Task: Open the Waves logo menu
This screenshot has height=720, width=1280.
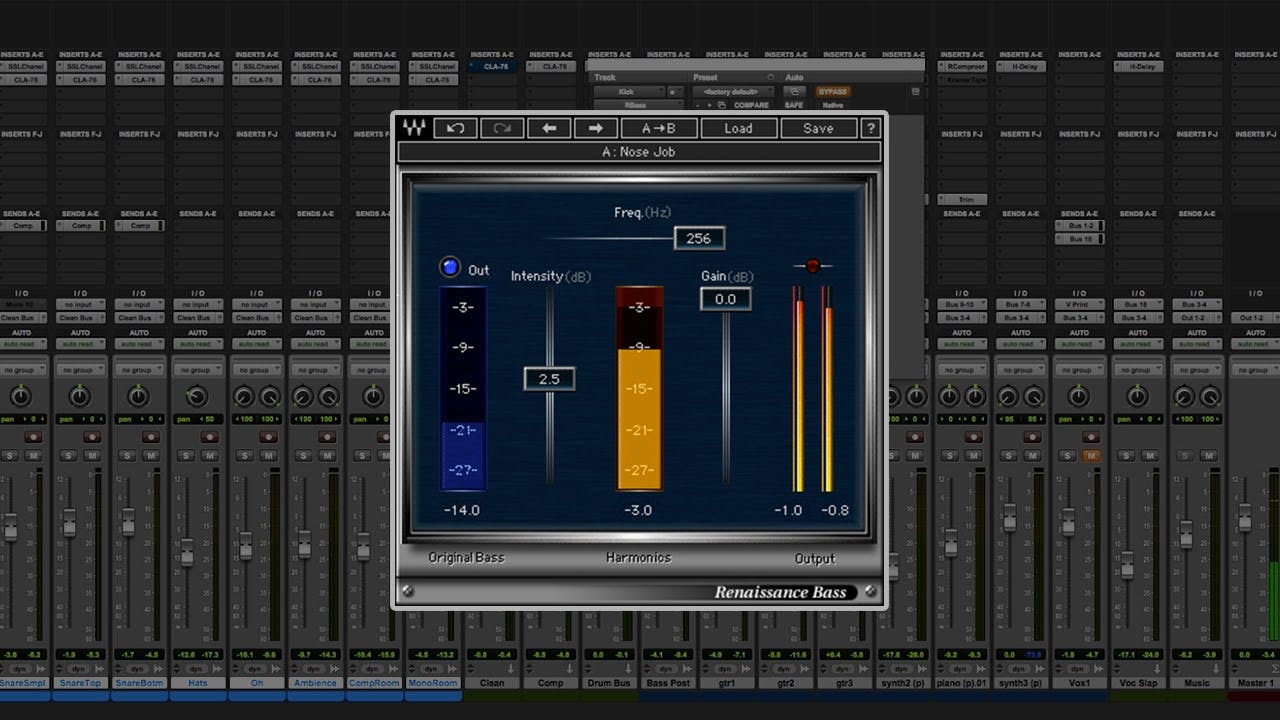Action: [x=413, y=128]
